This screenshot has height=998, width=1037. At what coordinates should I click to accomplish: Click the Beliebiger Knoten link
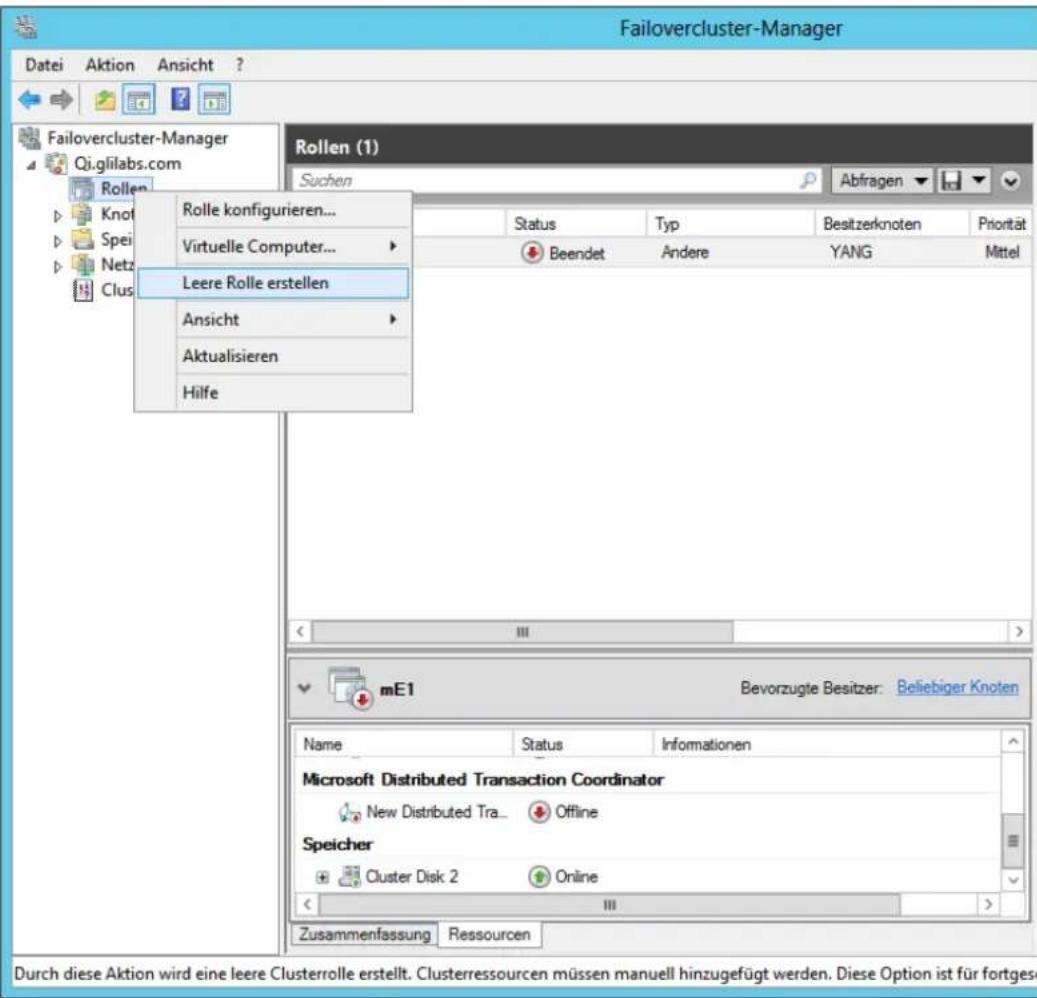point(957,687)
